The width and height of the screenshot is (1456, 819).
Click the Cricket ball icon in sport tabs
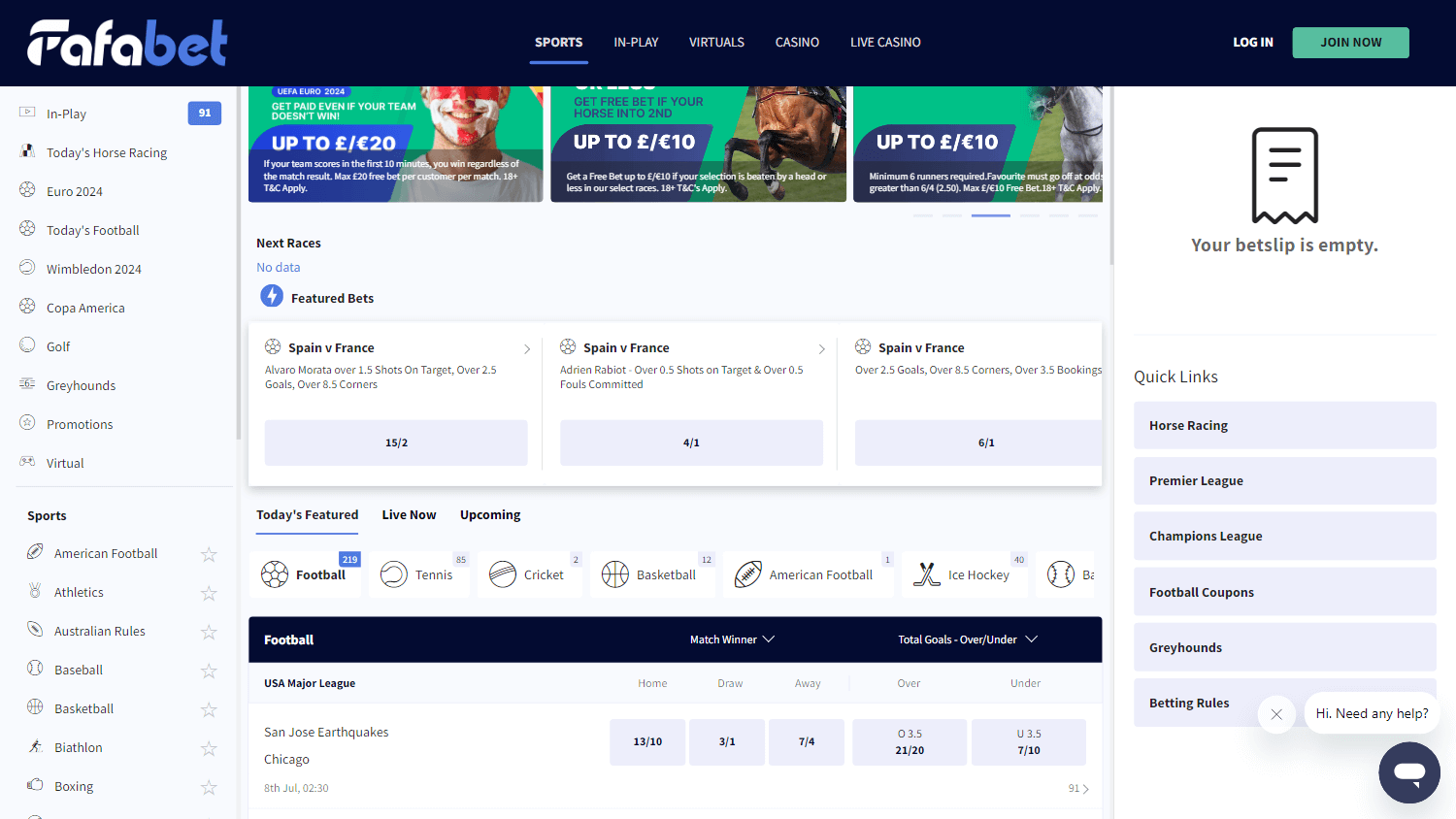pyautogui.click(x=503, y=574)
